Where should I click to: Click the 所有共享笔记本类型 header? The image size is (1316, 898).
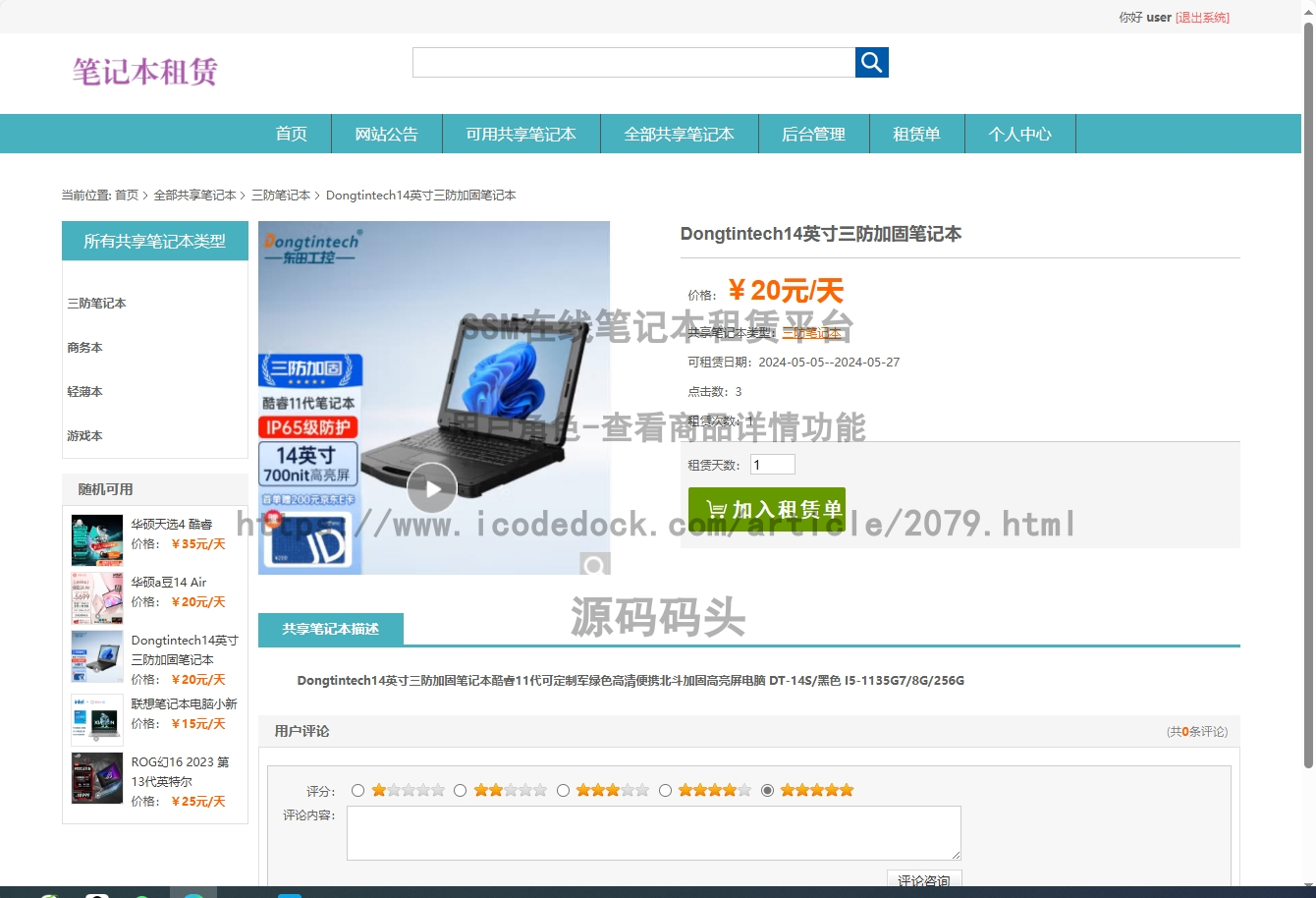coord(155,241)
